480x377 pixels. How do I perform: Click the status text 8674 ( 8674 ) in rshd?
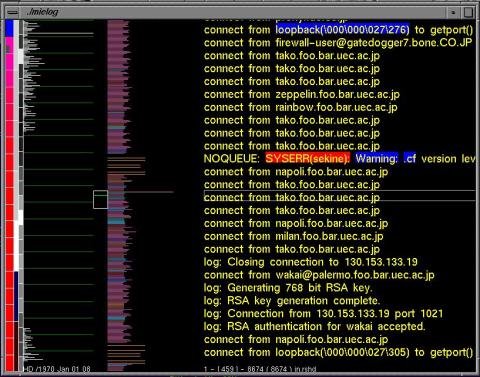[x=282, y=369]
